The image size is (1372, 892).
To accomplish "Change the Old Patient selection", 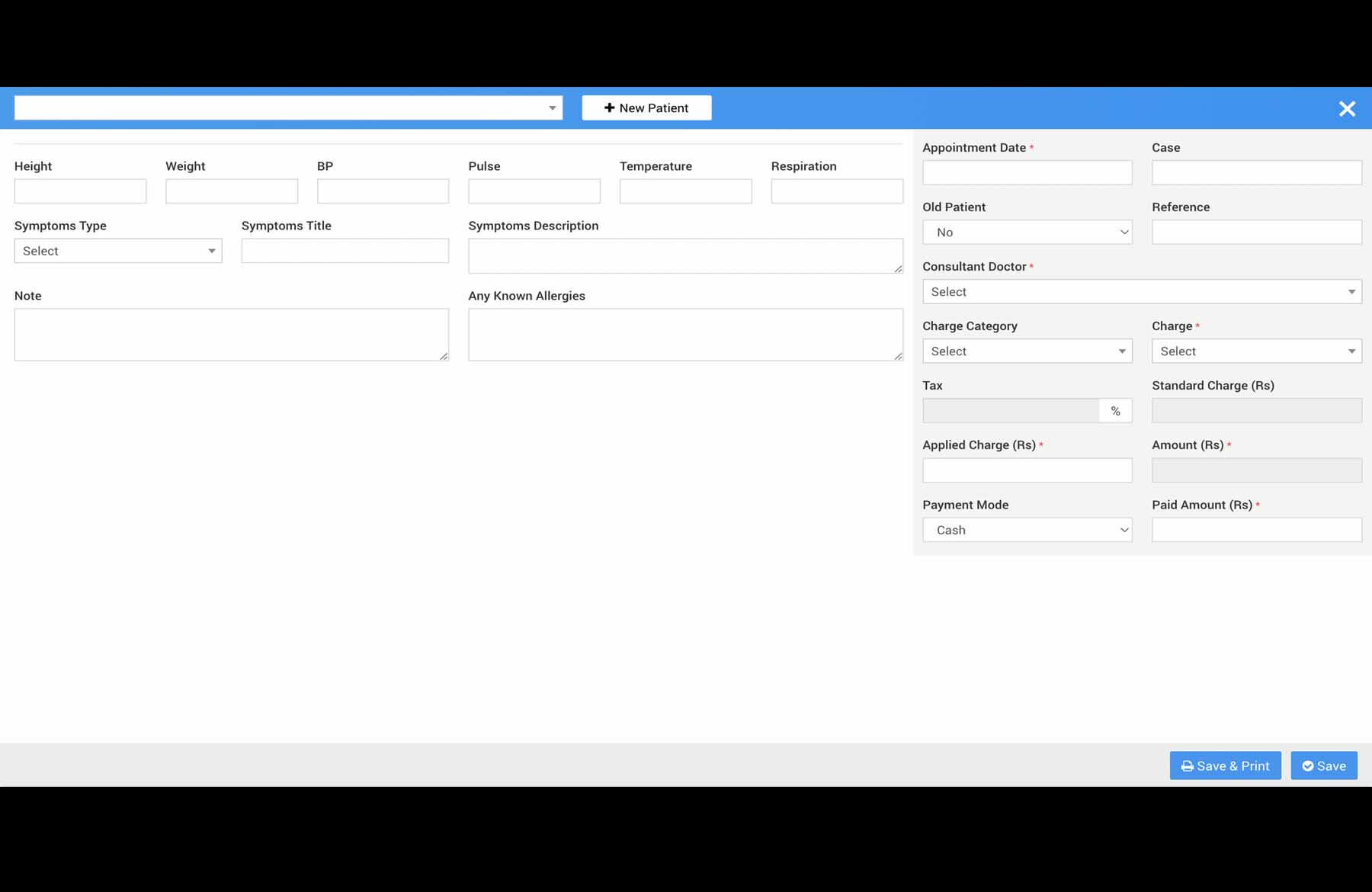I will pyautogui.click(x=1027, y=233).
